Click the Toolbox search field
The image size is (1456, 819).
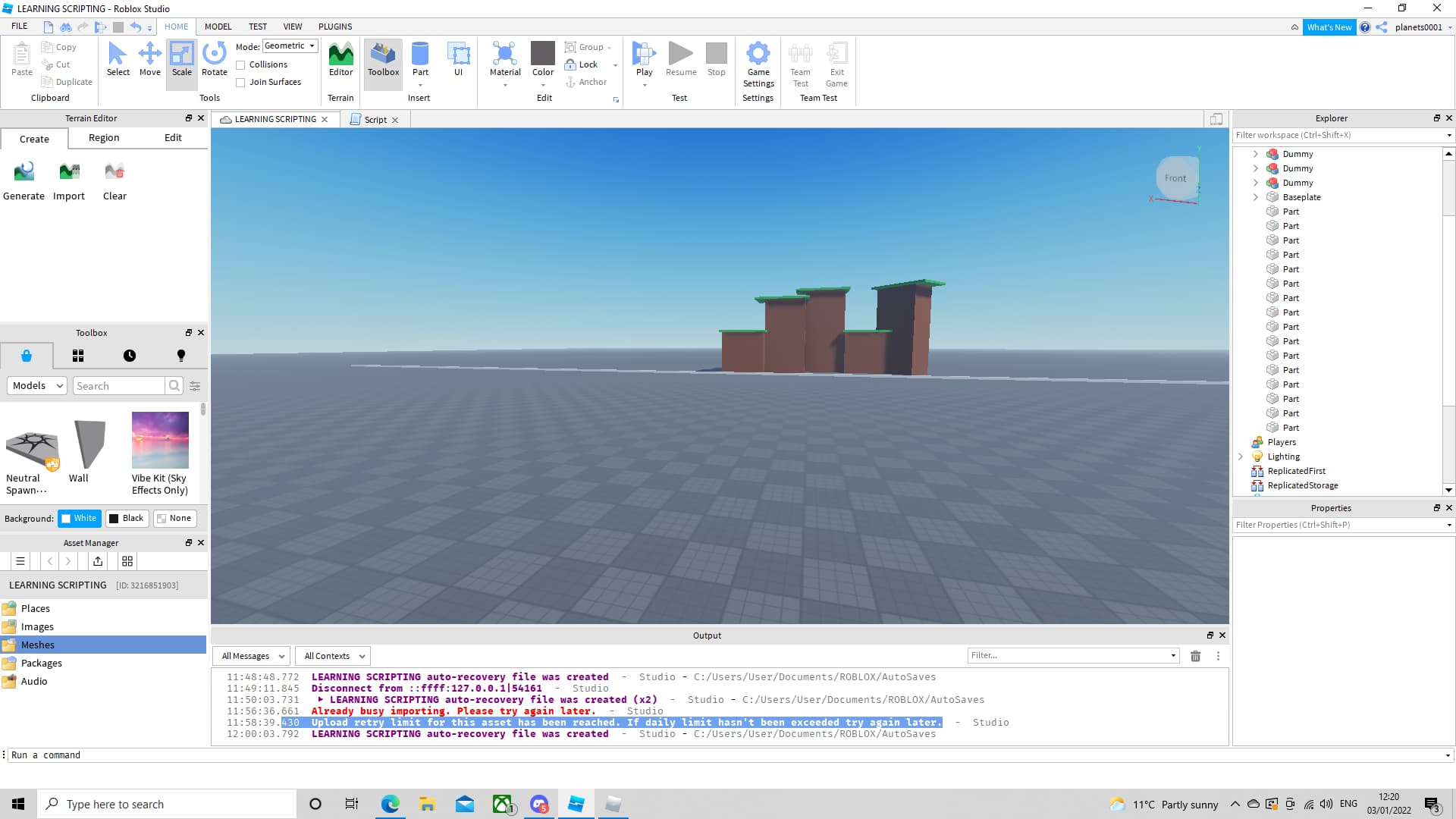(x=119, y=386)
